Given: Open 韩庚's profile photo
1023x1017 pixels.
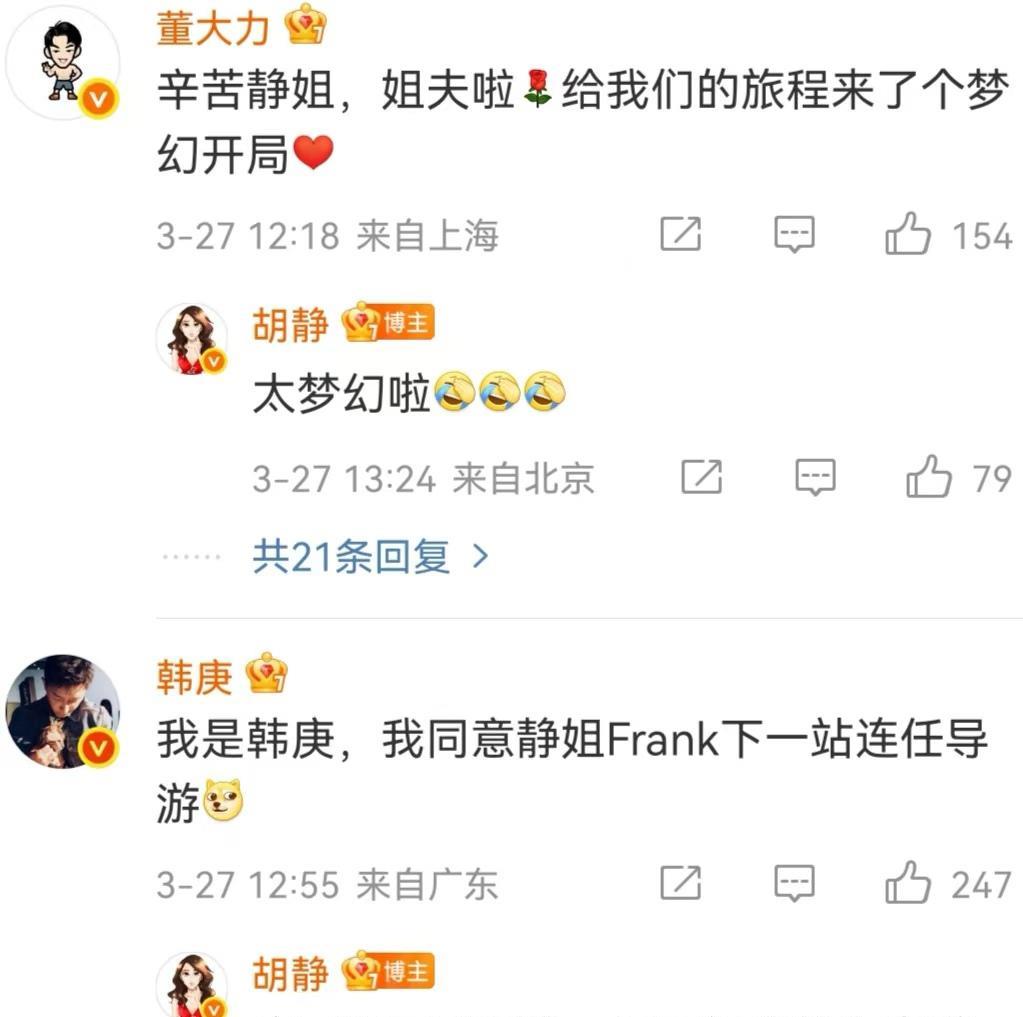Looking at the screenshot, I should pyautogui.click(x=63, y=712).
